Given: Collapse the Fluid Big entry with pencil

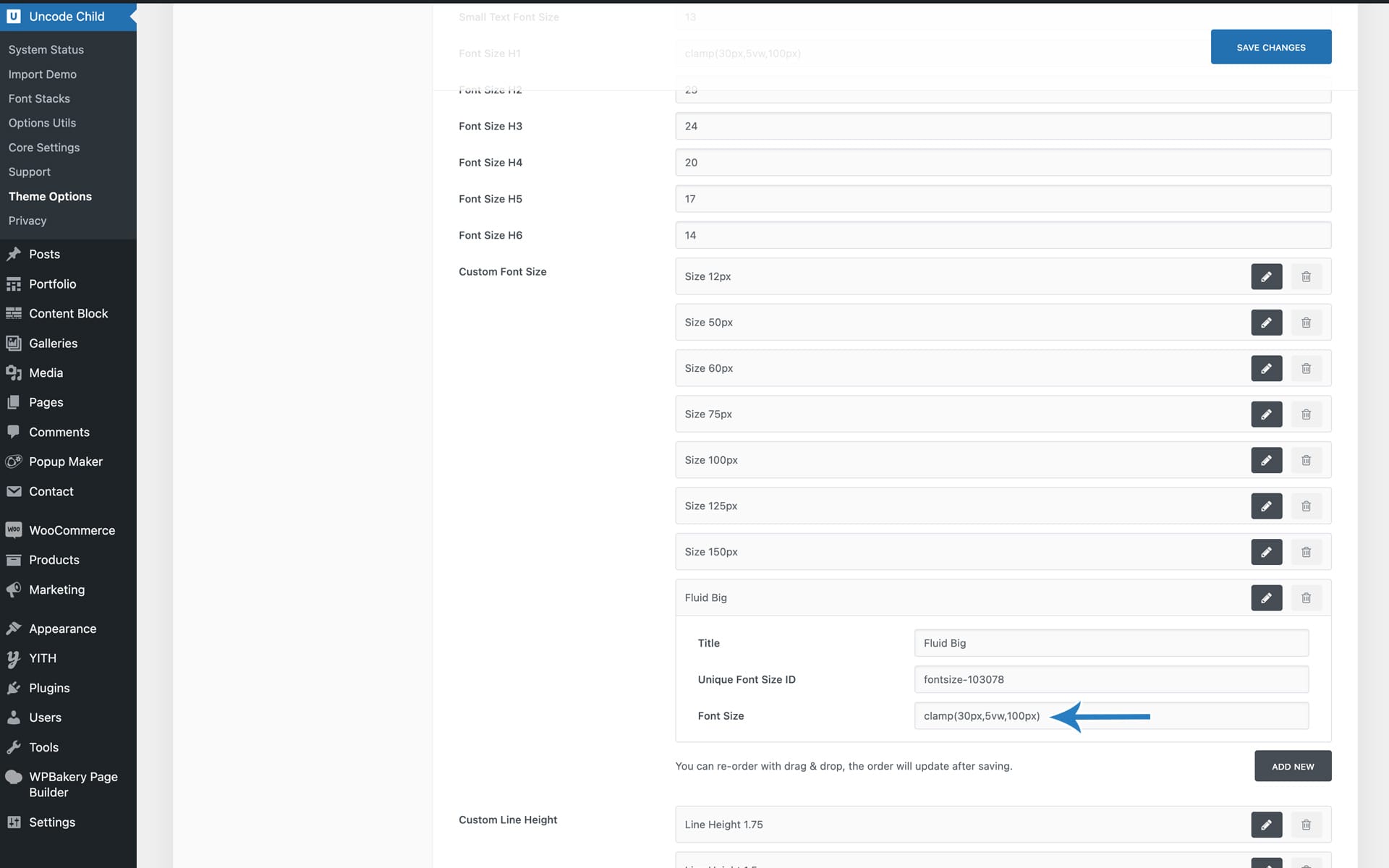Looking at the screenshot, I should click(x=1266, y=597).
